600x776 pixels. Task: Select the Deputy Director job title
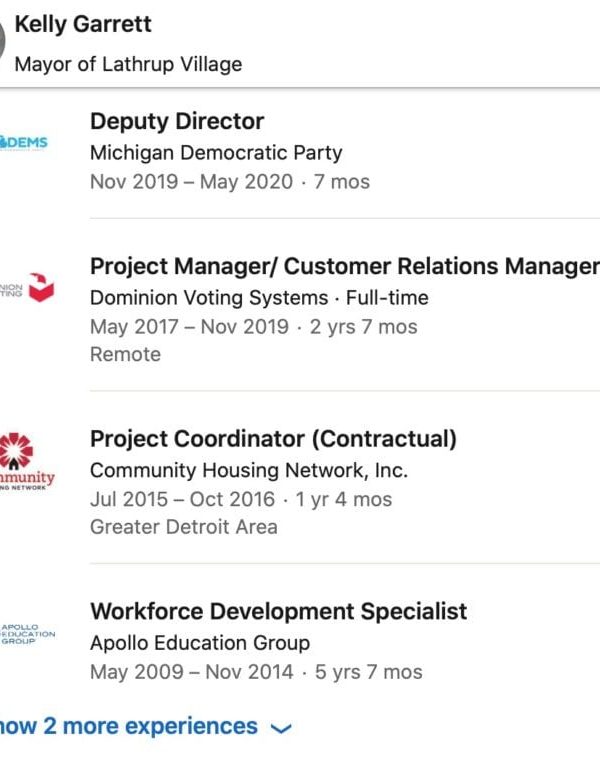coord(177,121)
